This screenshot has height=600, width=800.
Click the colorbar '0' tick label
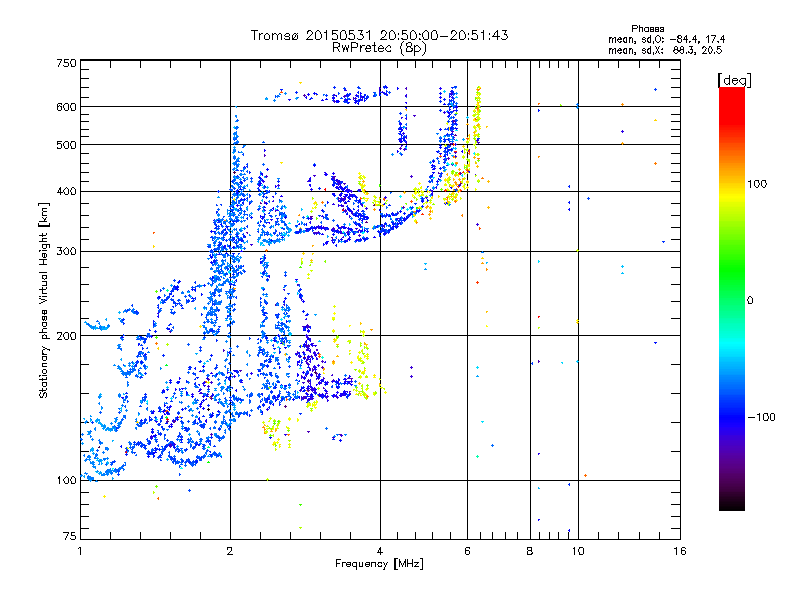[x=750, y=301]
